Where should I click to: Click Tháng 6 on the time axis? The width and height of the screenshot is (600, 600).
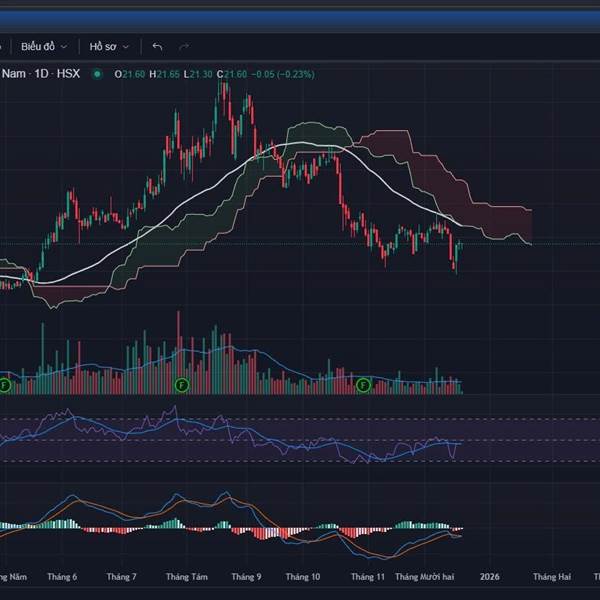pyautogui.click(x=62, y=577)
